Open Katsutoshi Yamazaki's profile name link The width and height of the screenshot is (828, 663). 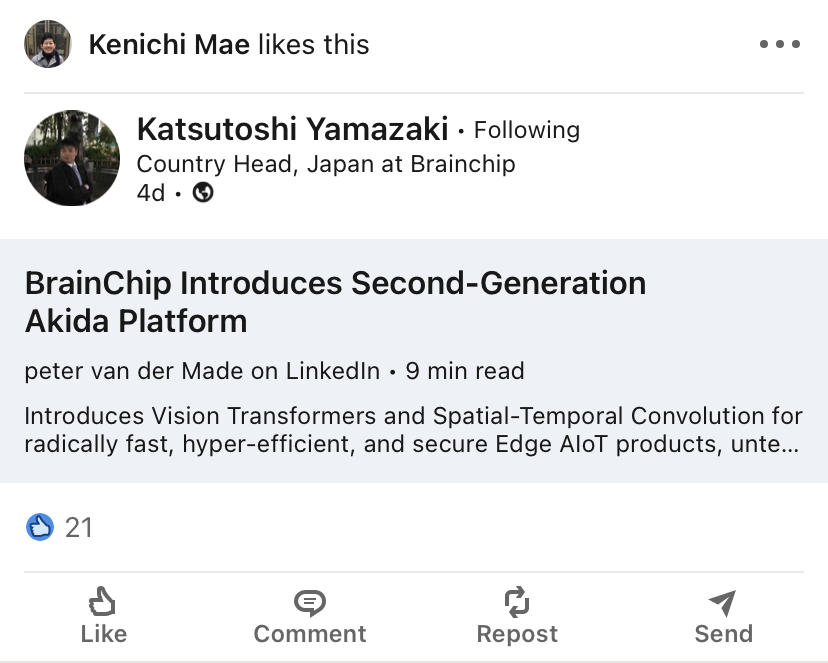point(293,129)
